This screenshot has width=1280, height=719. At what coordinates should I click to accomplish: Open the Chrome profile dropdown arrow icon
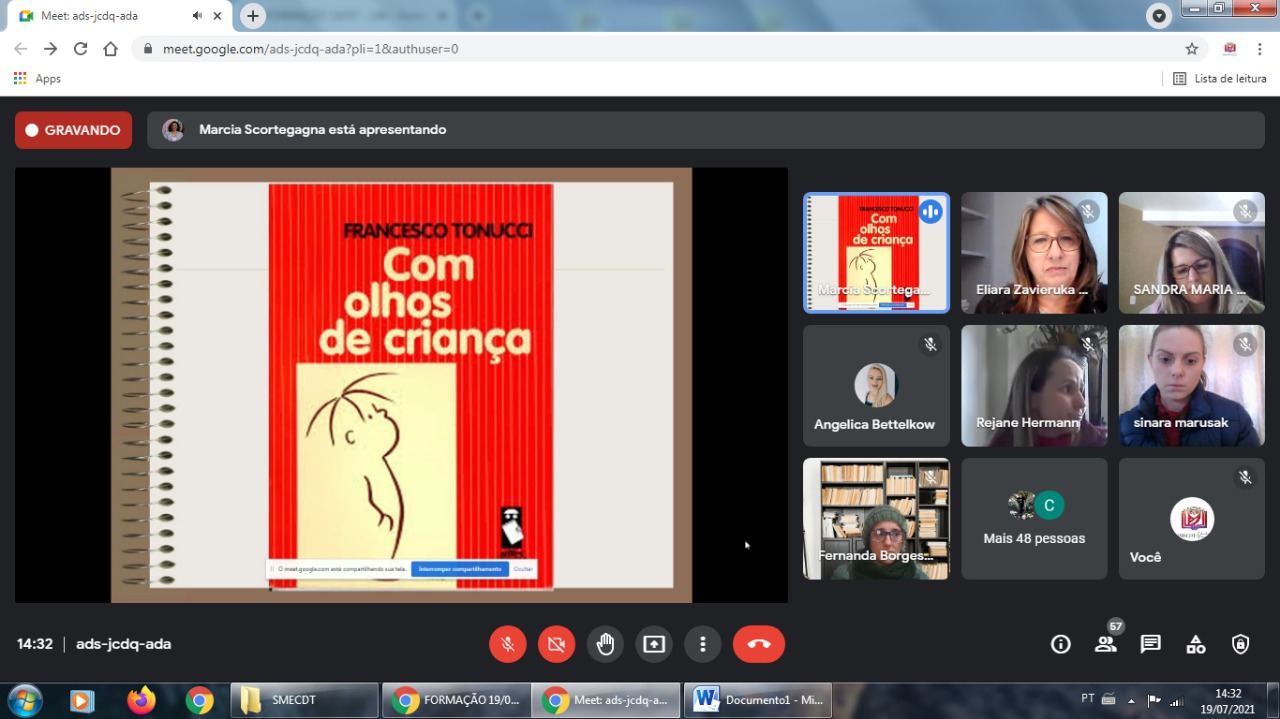pos(1159,15)
